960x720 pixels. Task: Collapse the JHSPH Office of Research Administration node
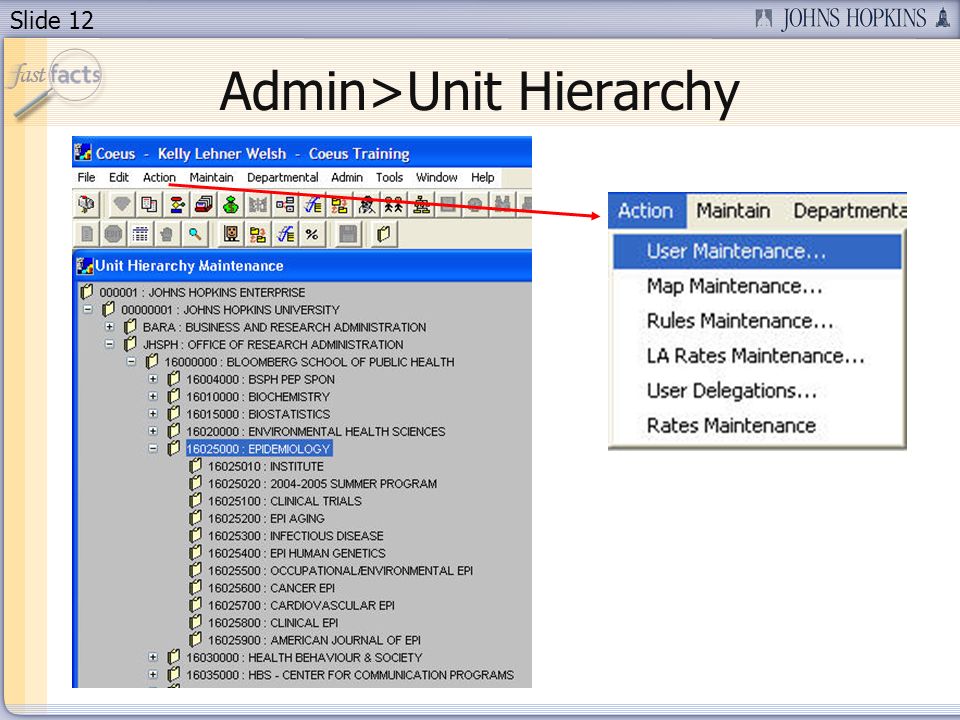tap(110, 344)
